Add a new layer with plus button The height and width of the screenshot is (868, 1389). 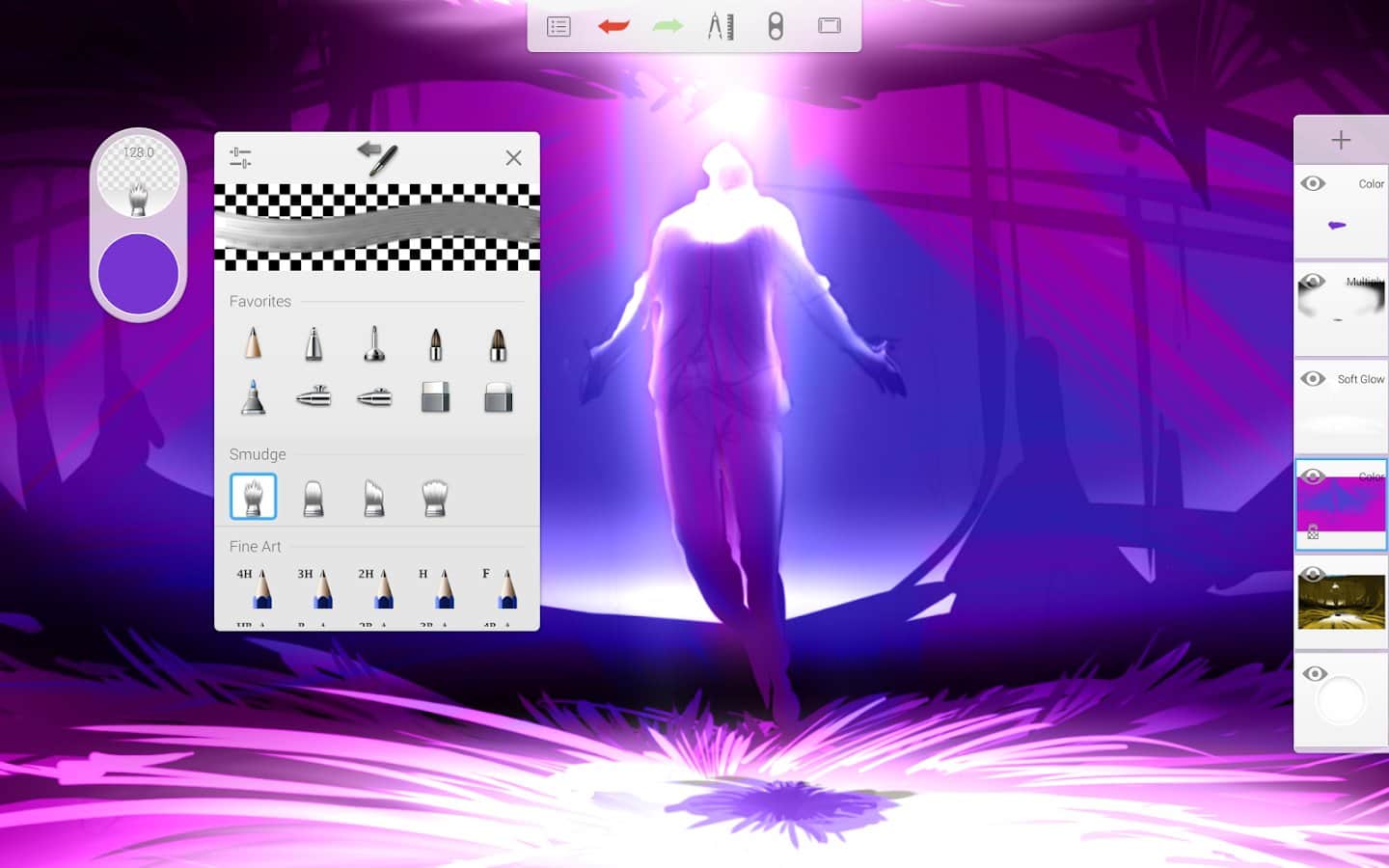1341,141
